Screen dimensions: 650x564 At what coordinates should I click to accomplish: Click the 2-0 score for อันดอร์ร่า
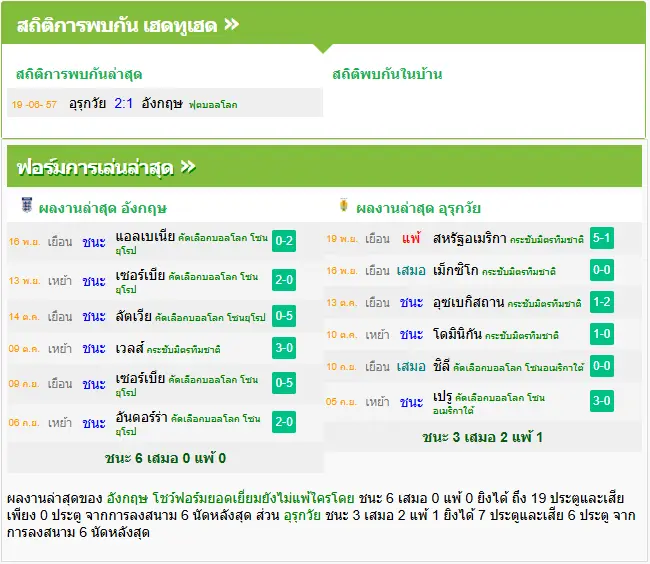point(284,422)
